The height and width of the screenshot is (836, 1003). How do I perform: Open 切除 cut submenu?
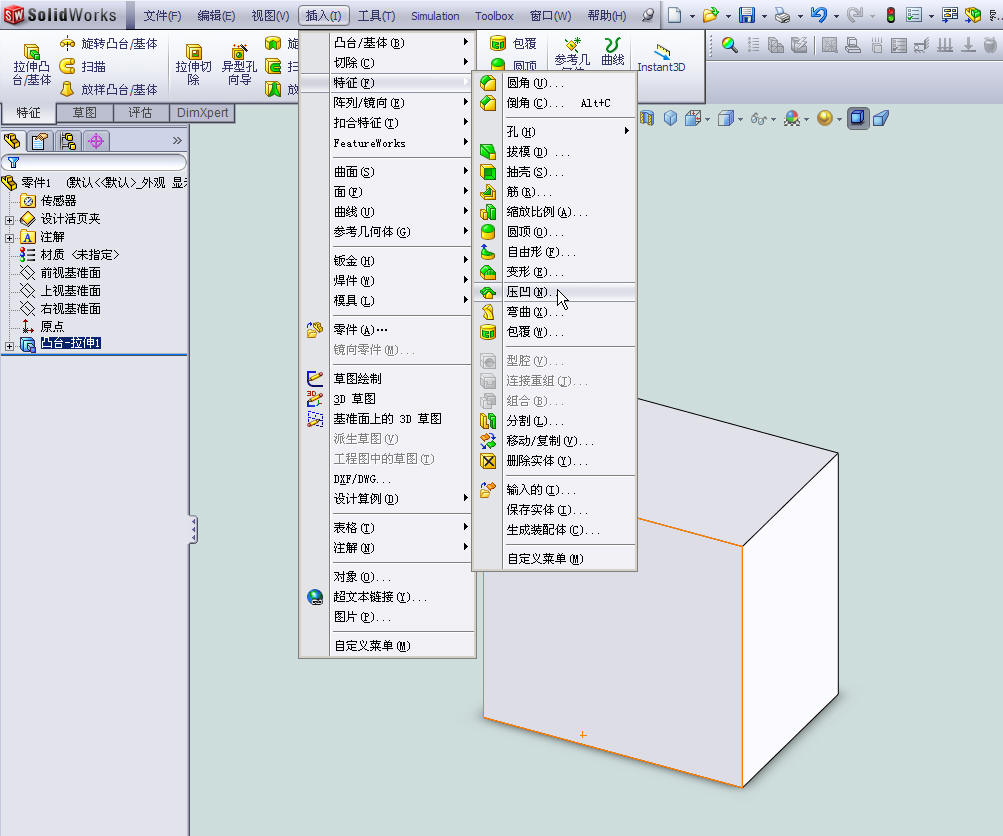tap(388, 63)
